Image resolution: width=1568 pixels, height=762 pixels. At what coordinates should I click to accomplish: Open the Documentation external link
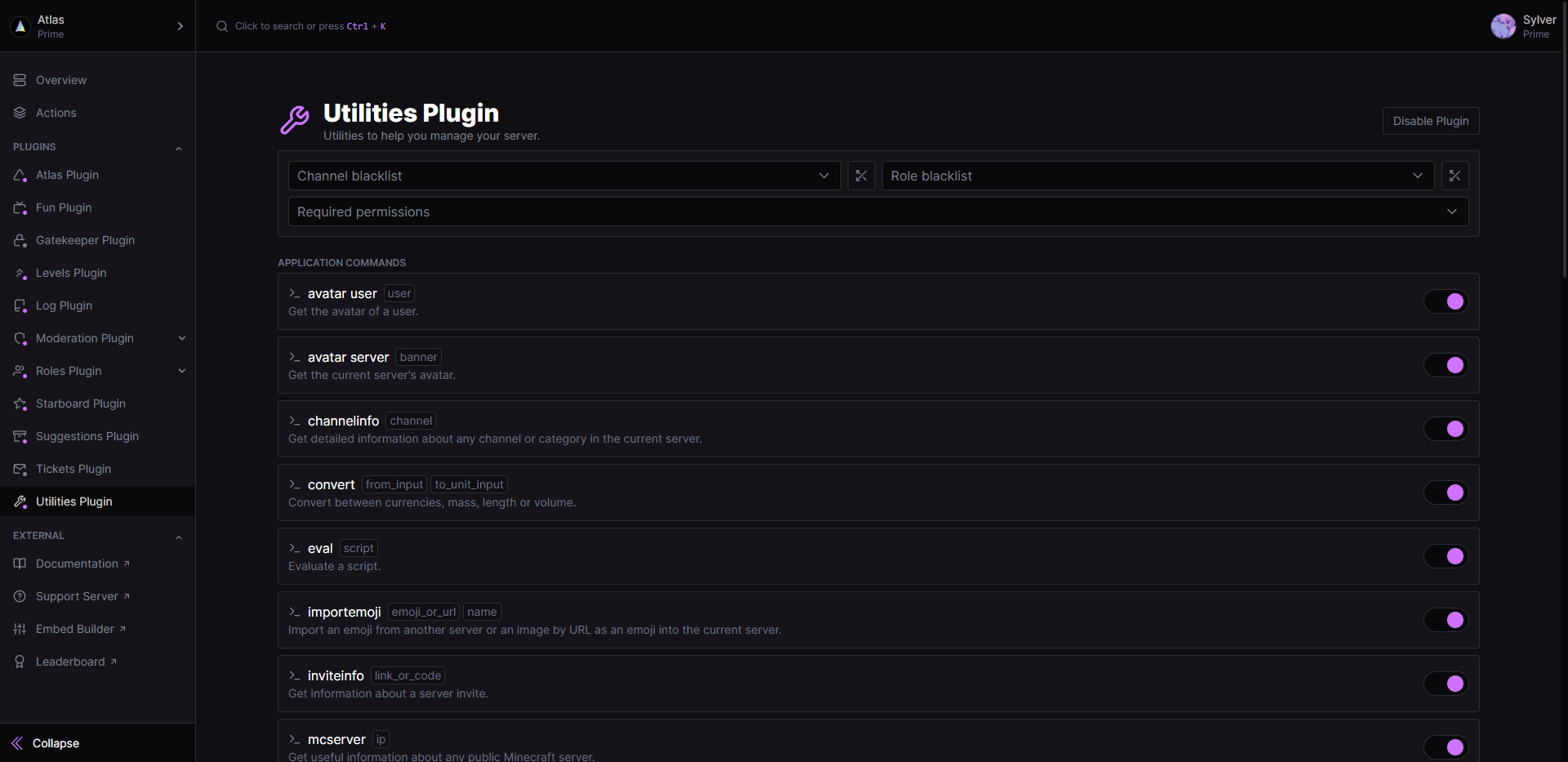point(77,564)
